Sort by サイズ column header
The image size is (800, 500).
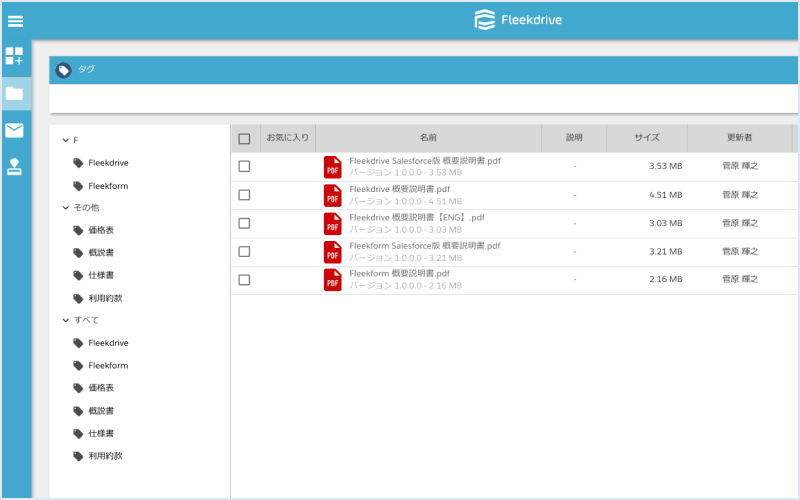pos(647,138)
